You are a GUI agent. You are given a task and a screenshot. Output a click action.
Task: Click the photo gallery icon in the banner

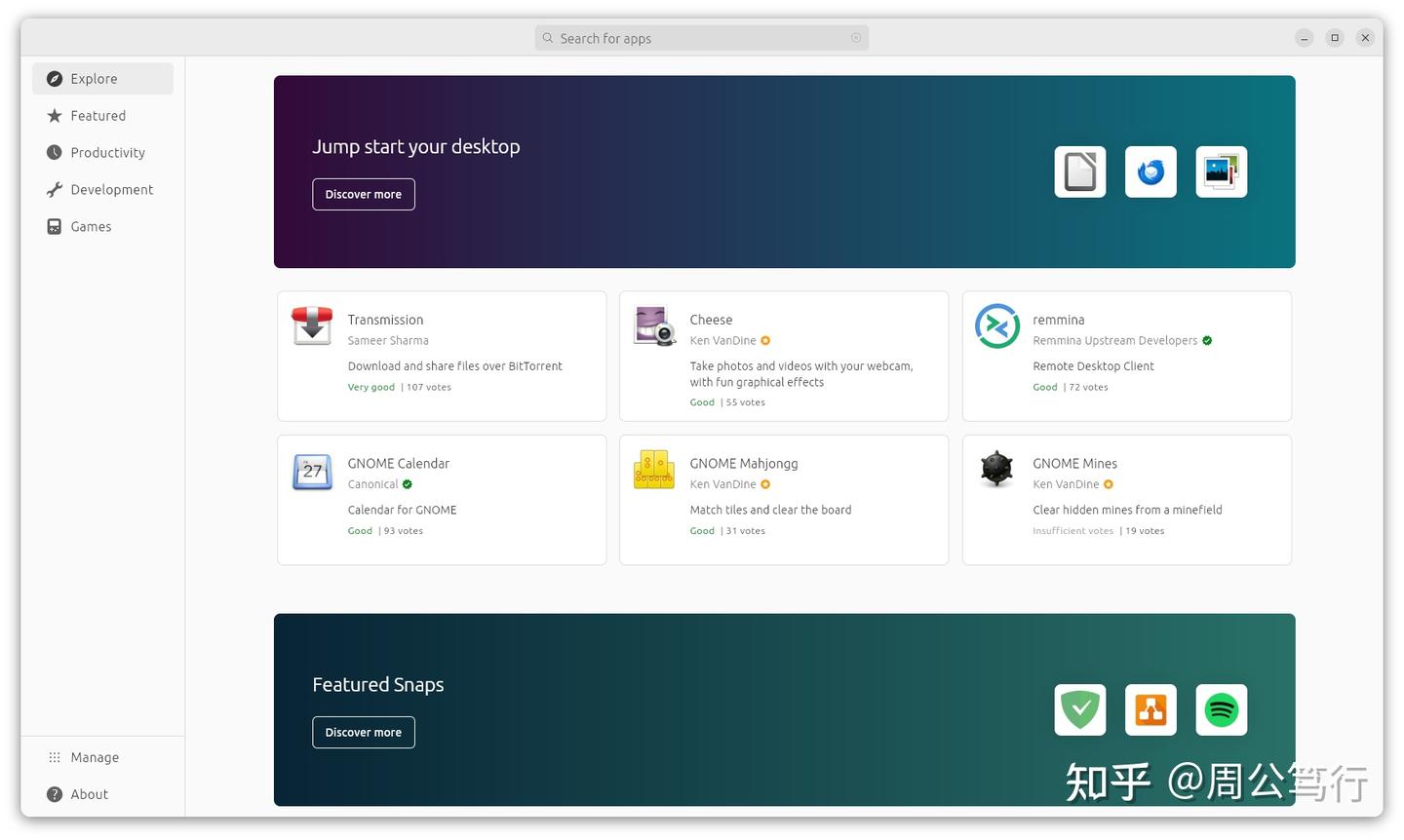point(1221,172)
